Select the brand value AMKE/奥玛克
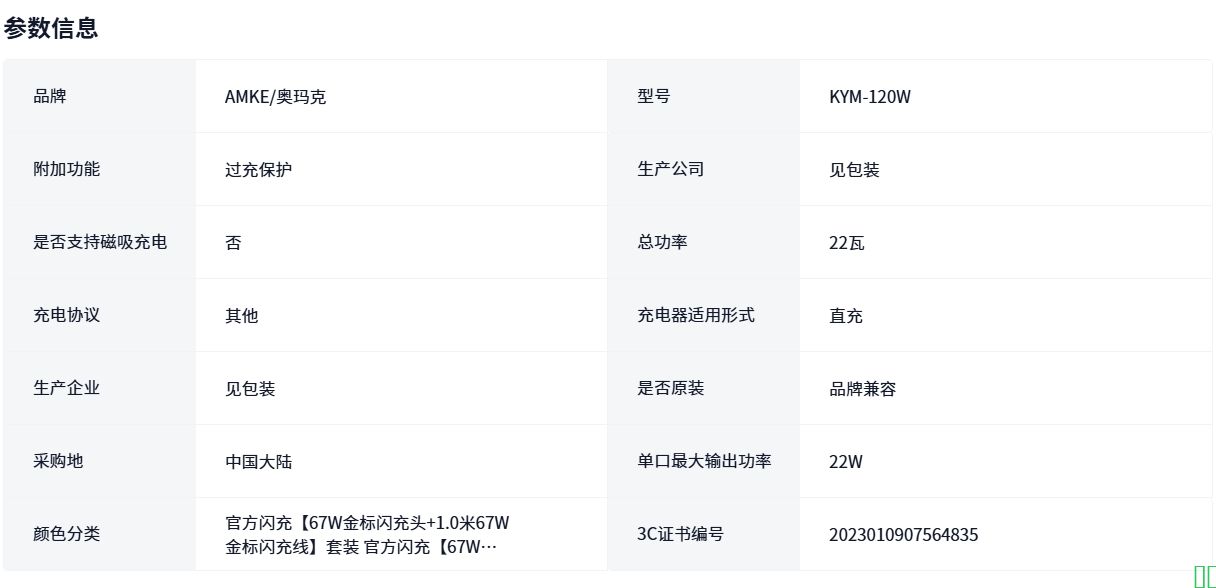 coord(275,97)
